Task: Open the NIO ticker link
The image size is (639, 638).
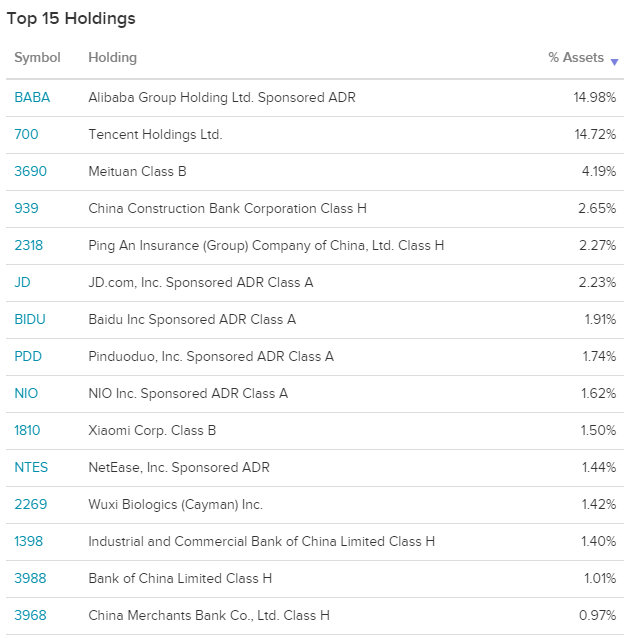Action: coord(26,394)
